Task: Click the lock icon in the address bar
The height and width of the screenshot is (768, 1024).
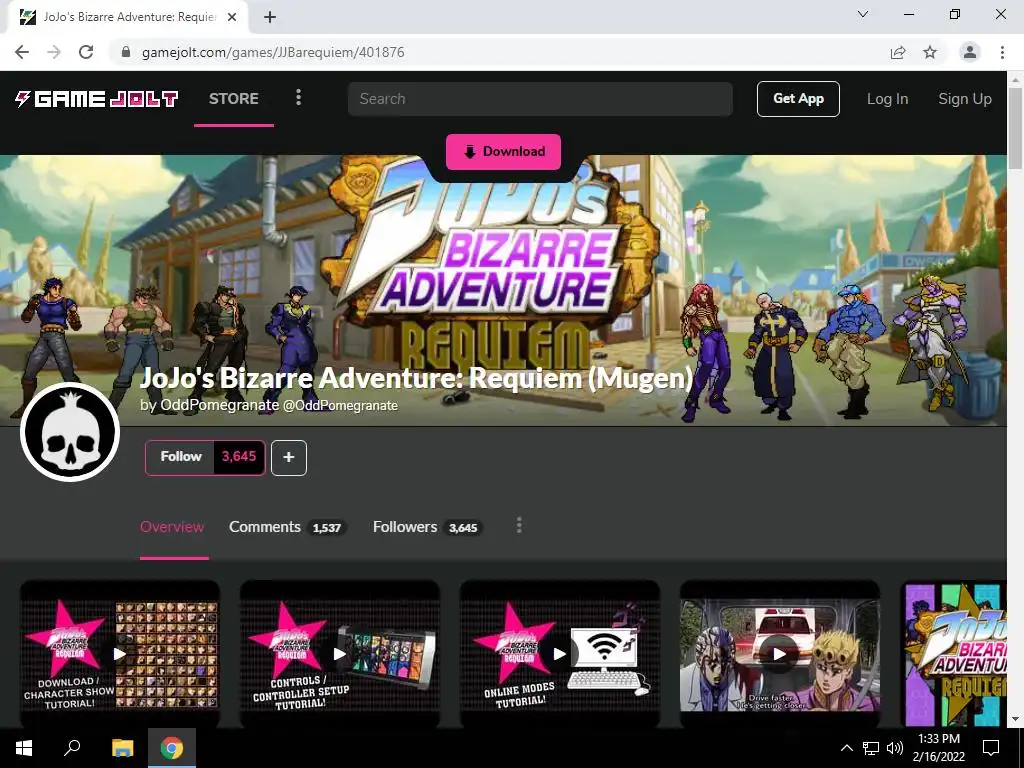Action: [x=127, y=52]
